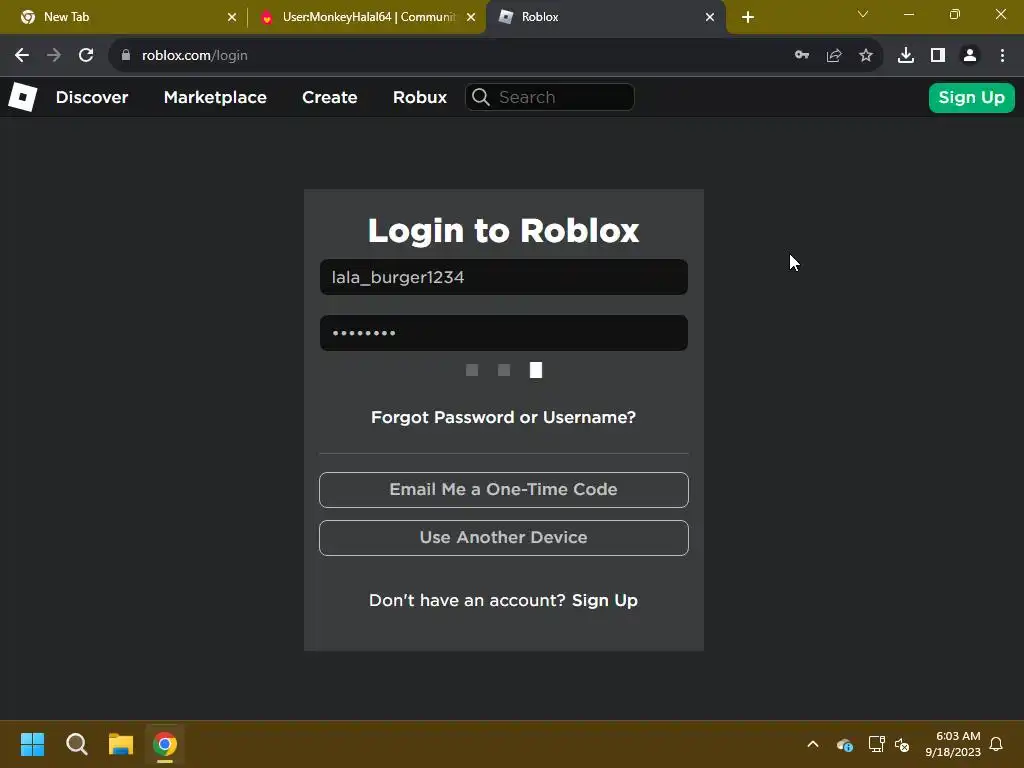Reload the page with the refresh icon
The image size is (1024, 768).
pos(86,56)
